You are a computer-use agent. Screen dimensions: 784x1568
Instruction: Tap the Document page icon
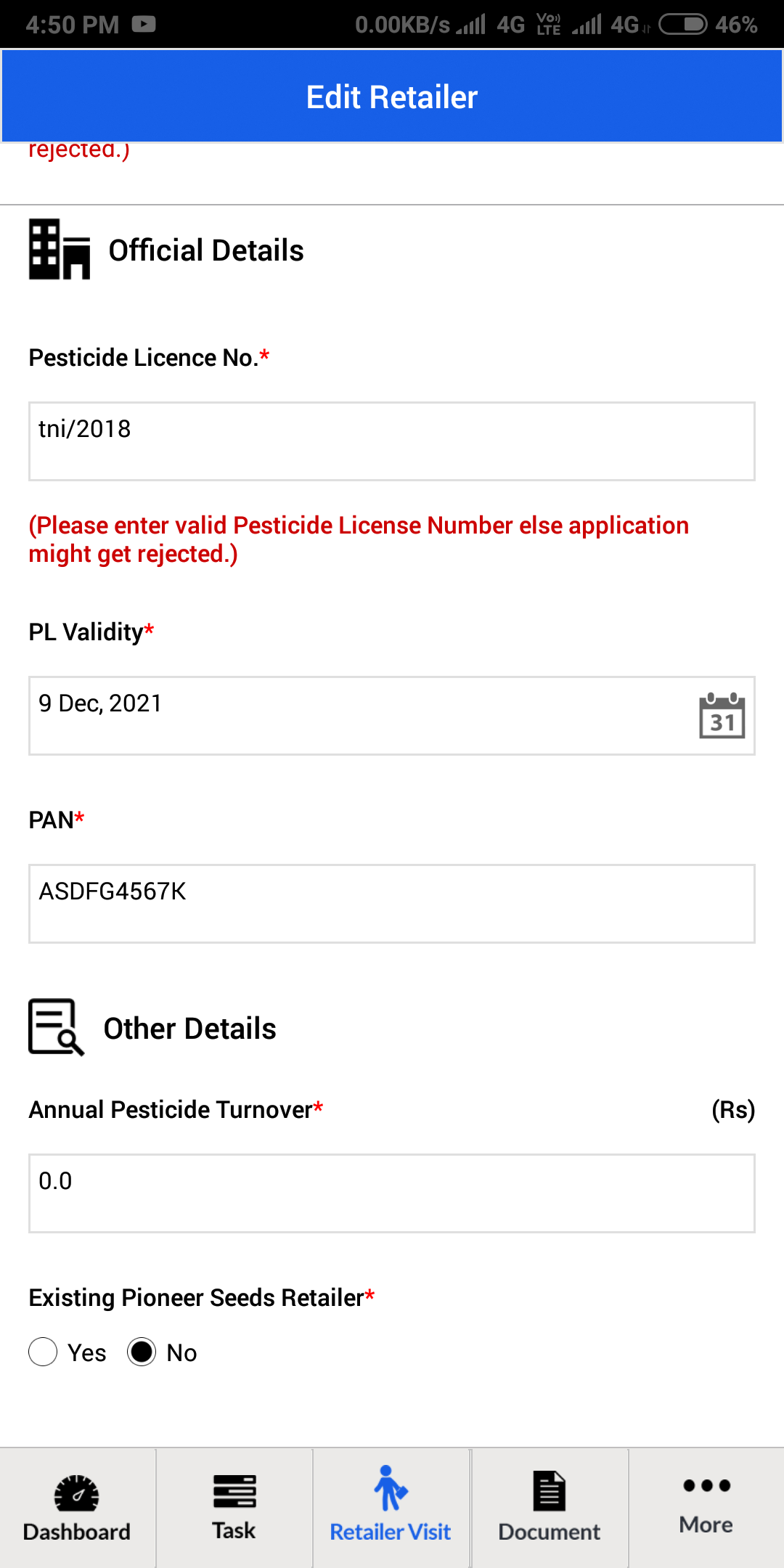click(x=549, y=1491)
